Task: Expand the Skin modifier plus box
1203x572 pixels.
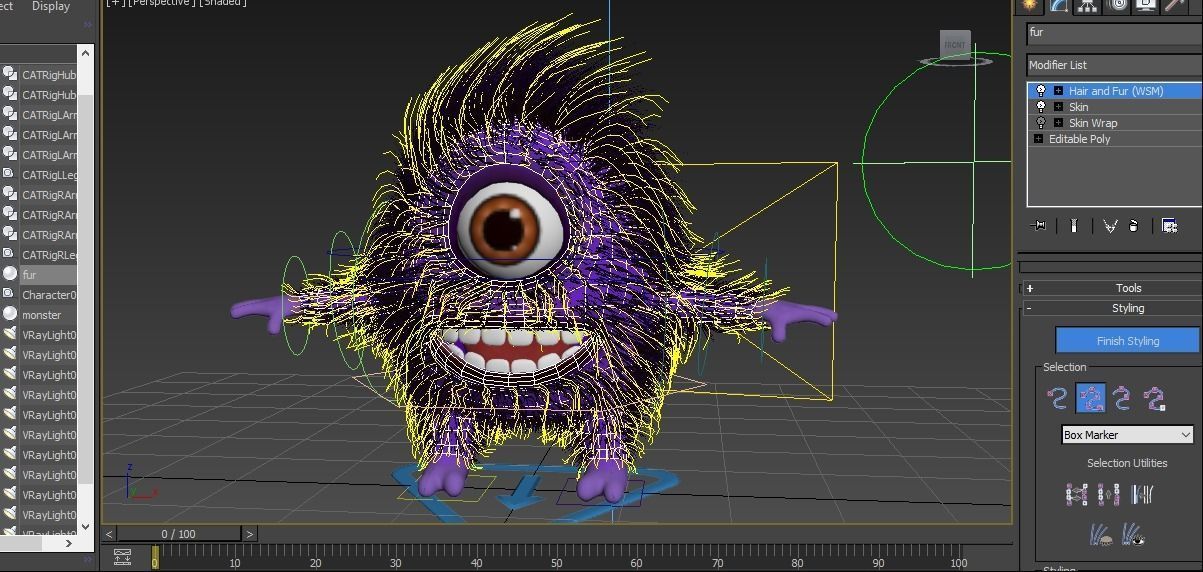Action: click(1058, 107)
